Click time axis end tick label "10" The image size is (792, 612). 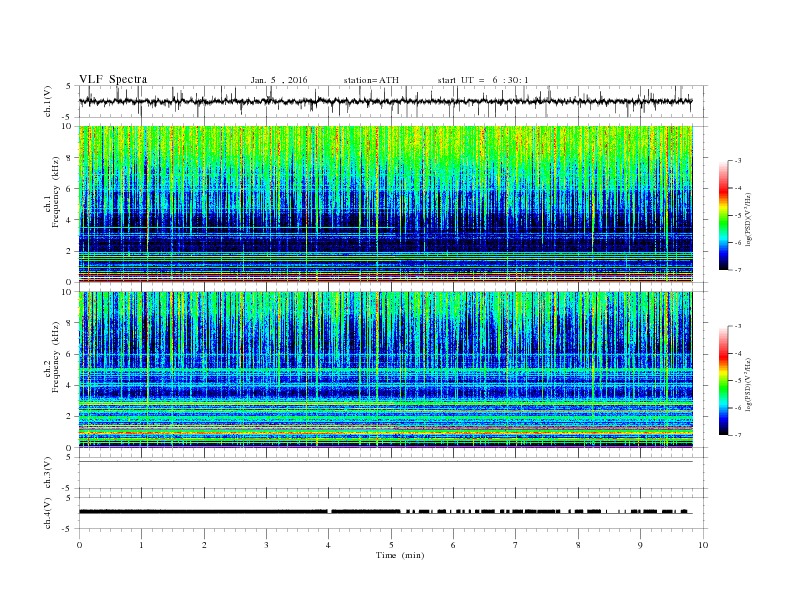tap(703, 545)
